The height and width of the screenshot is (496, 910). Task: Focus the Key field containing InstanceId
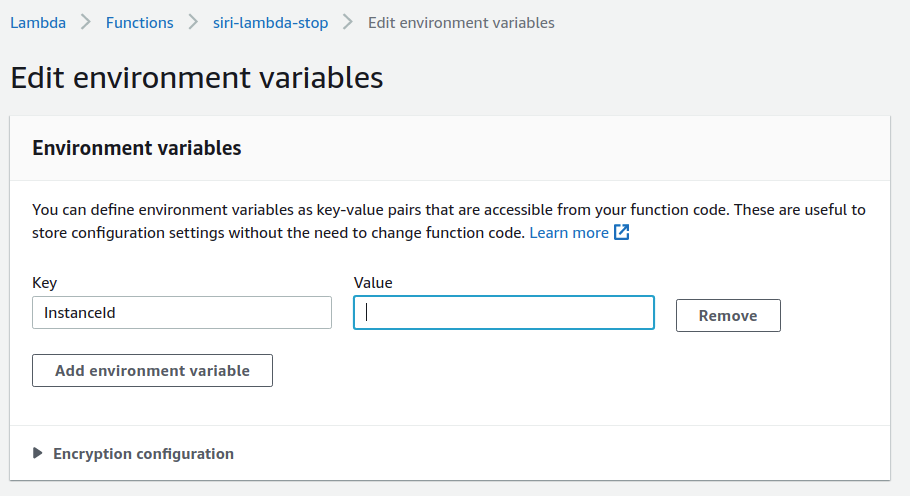click(x=182, y=313)
